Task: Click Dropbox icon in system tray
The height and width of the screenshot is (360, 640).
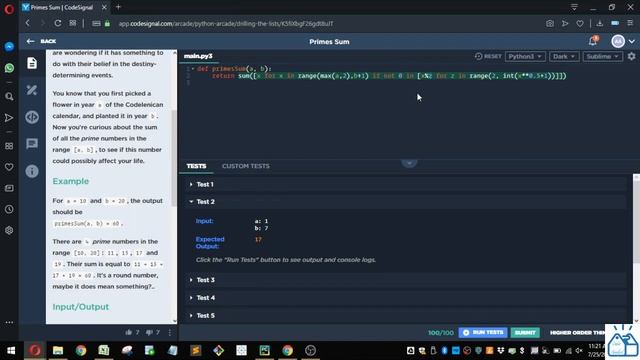Action: tap(500, 351)
